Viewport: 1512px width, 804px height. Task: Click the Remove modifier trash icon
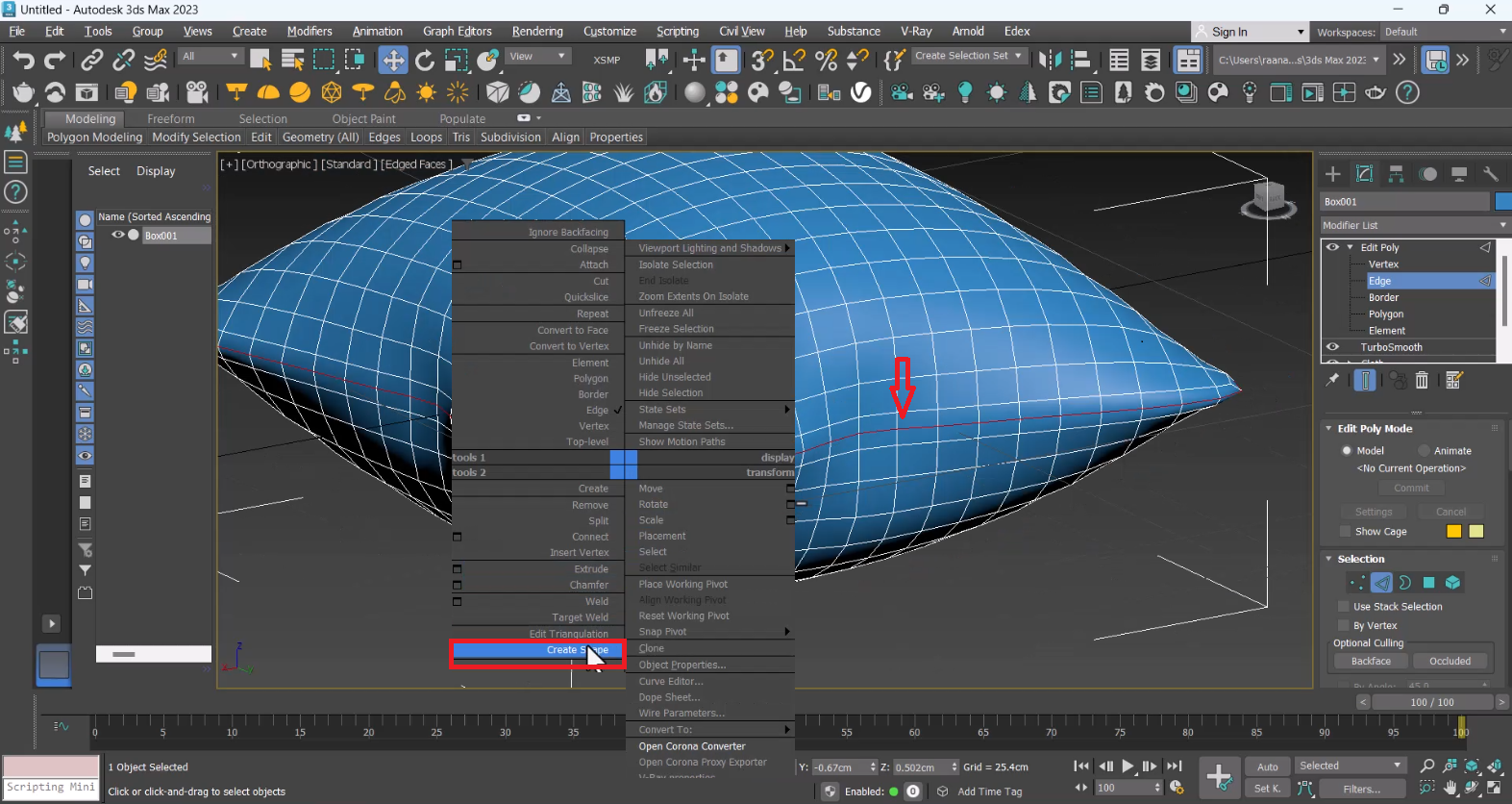click(1422, 381)
